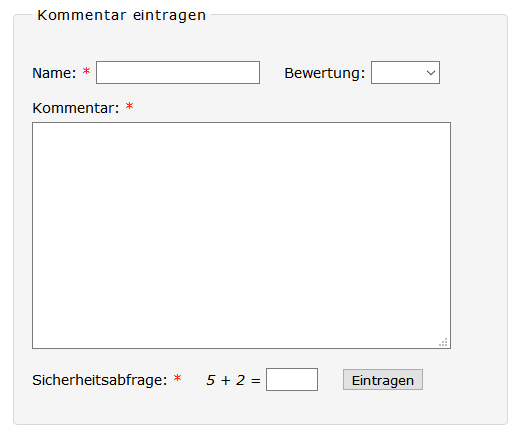Submit with the Eintragen button
519x434 pixels.
pyautogui.click(x=383, y=380)
